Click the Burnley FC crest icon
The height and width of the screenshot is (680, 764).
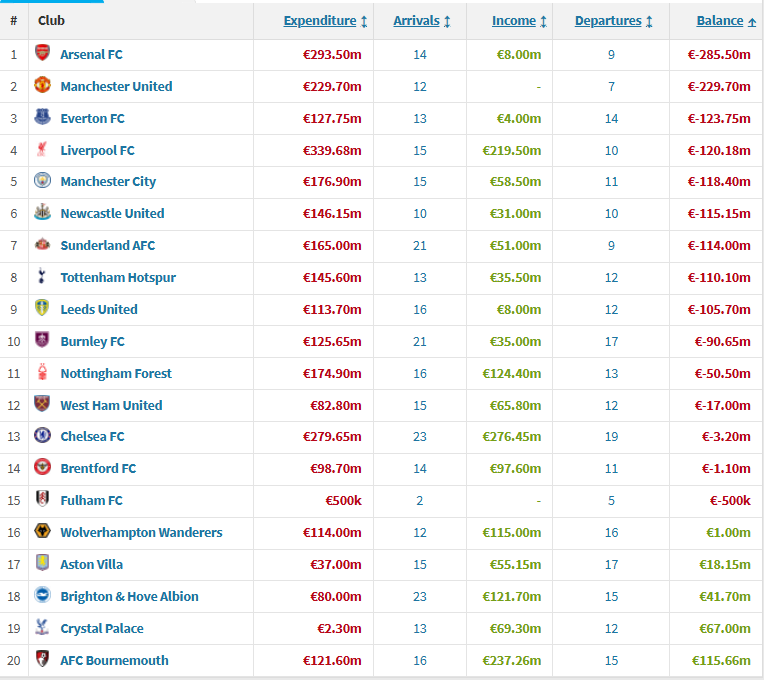(42, 340)
